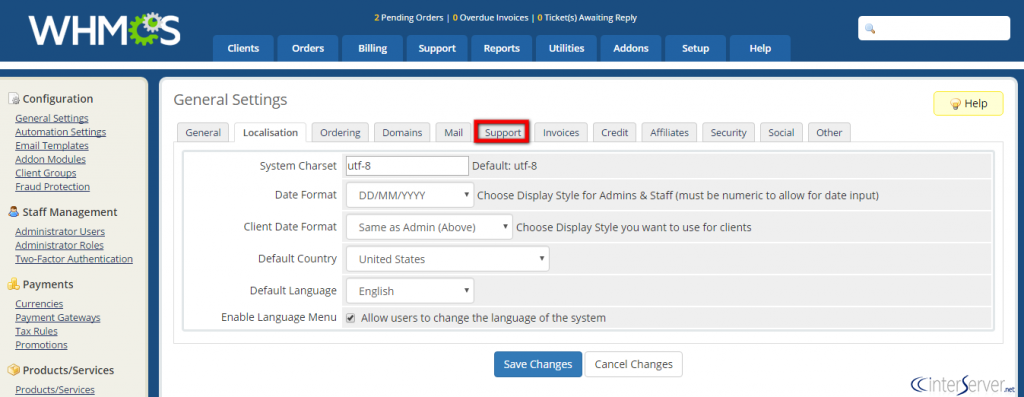1024x397 pixels.
Task: Toggle the Enable Language Menu checkbox
Action: [351, 318]
